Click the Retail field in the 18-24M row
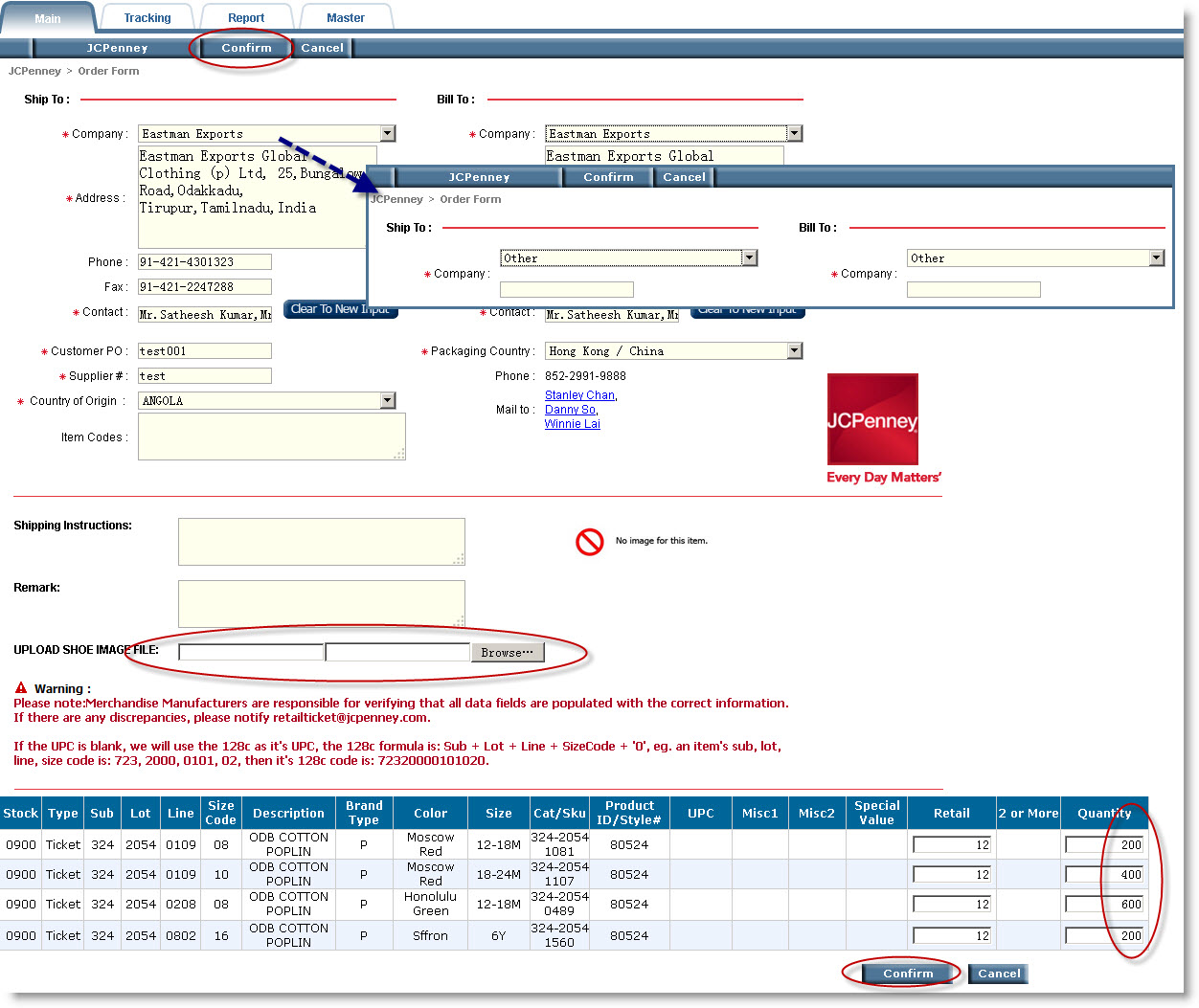The image size is (1199, 1008). [952, 875]
